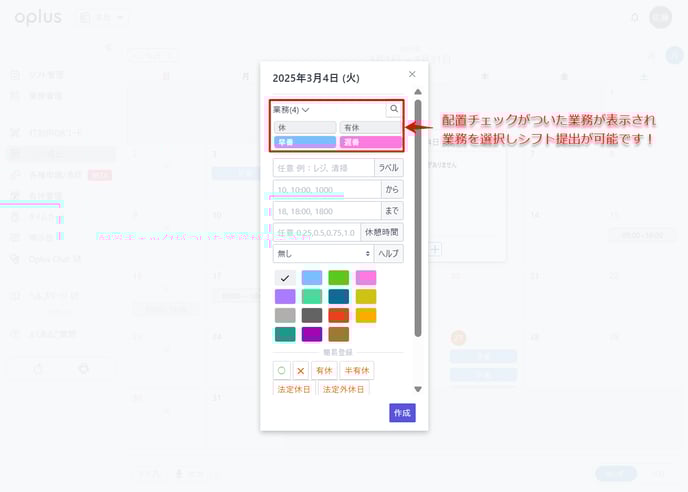This screenshot has height=492, width=688.
Task: Click the 法定休日 quick-register button
Action: coord(295,390)
